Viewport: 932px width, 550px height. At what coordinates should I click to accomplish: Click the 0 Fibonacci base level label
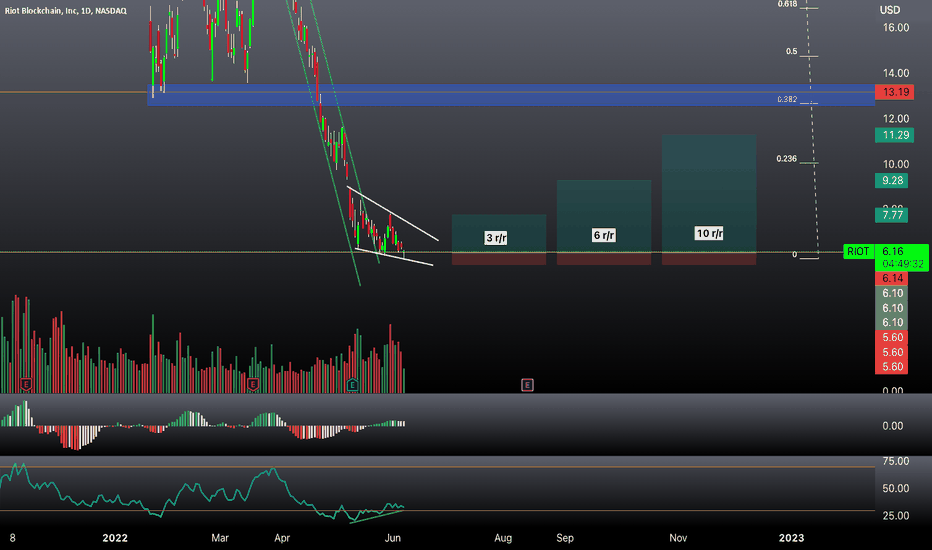click(x=794, y=254)
